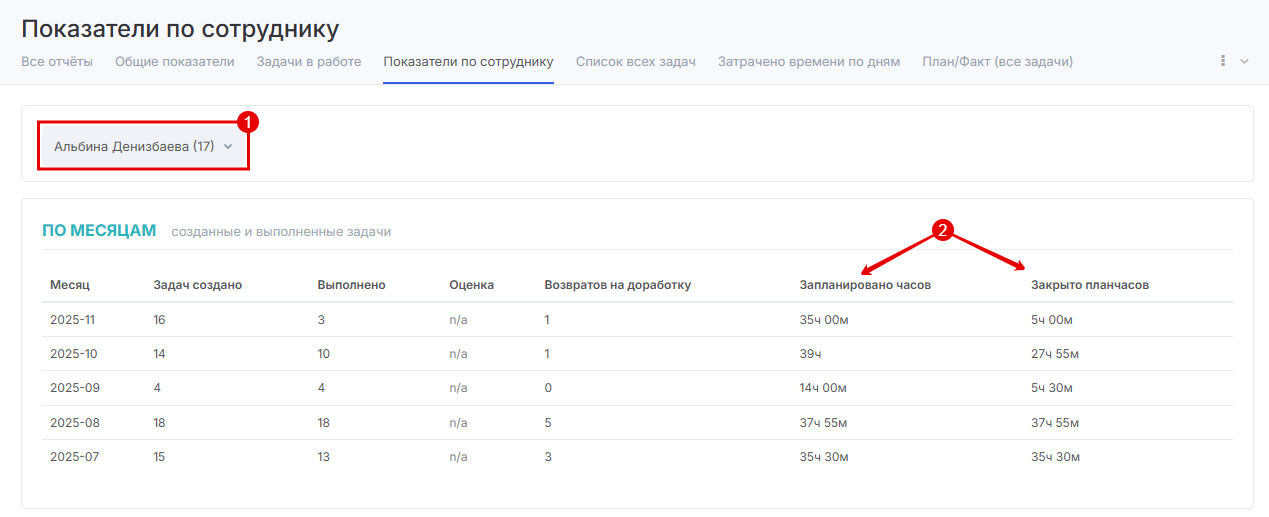Viewport: 1269px width, 517px height.
Task: Click the Запланировано часов column header
Action: coord(865,285)
